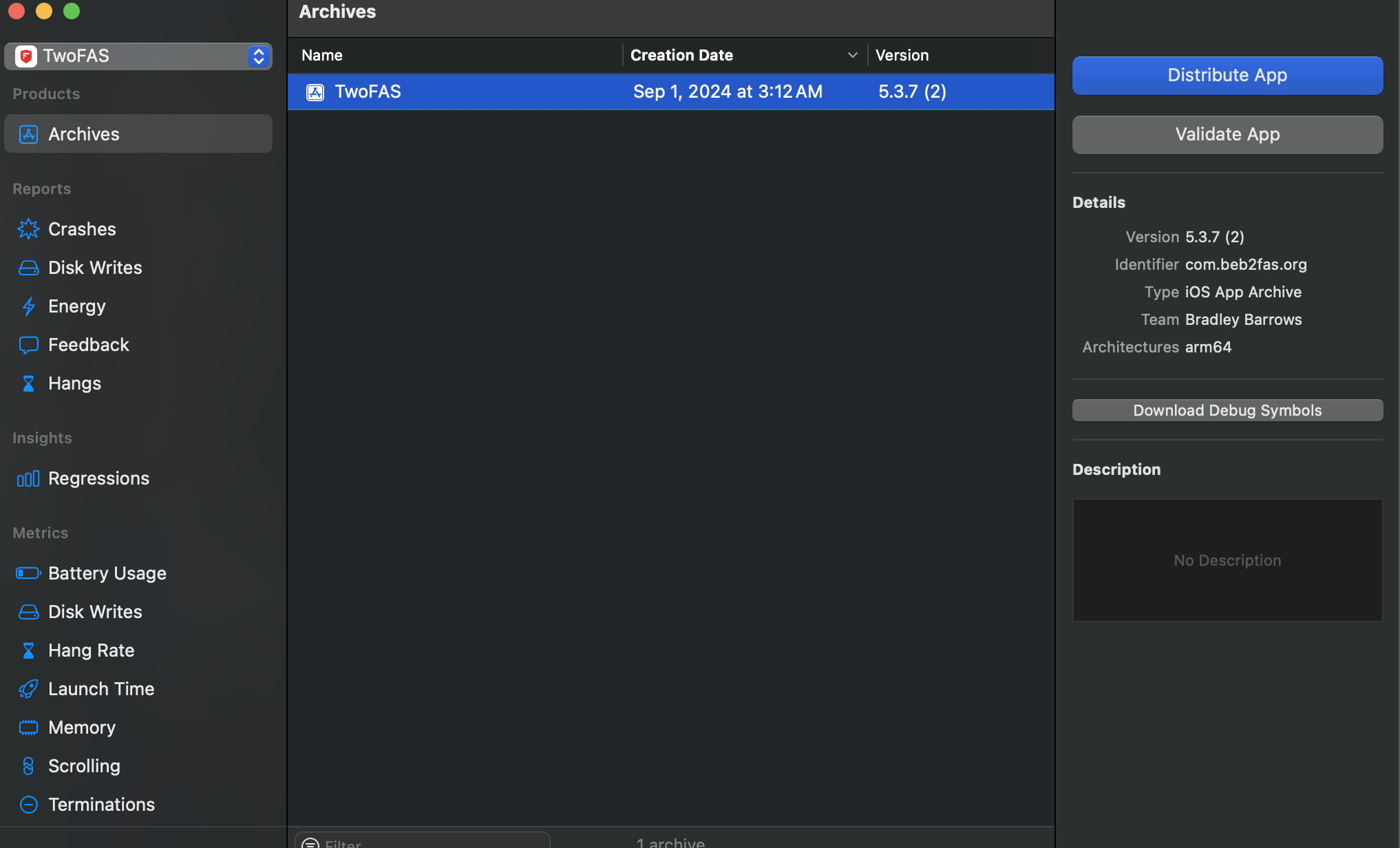
Task: Click the Archives sidebar icon
Action: 28,134
